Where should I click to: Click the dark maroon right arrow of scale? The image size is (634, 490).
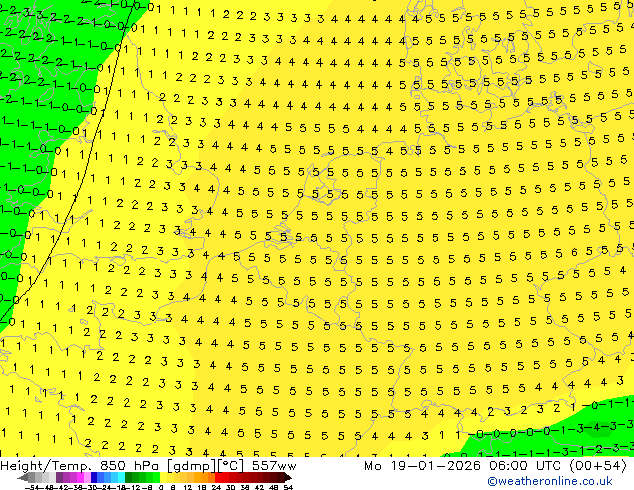(x=288, y=478)
